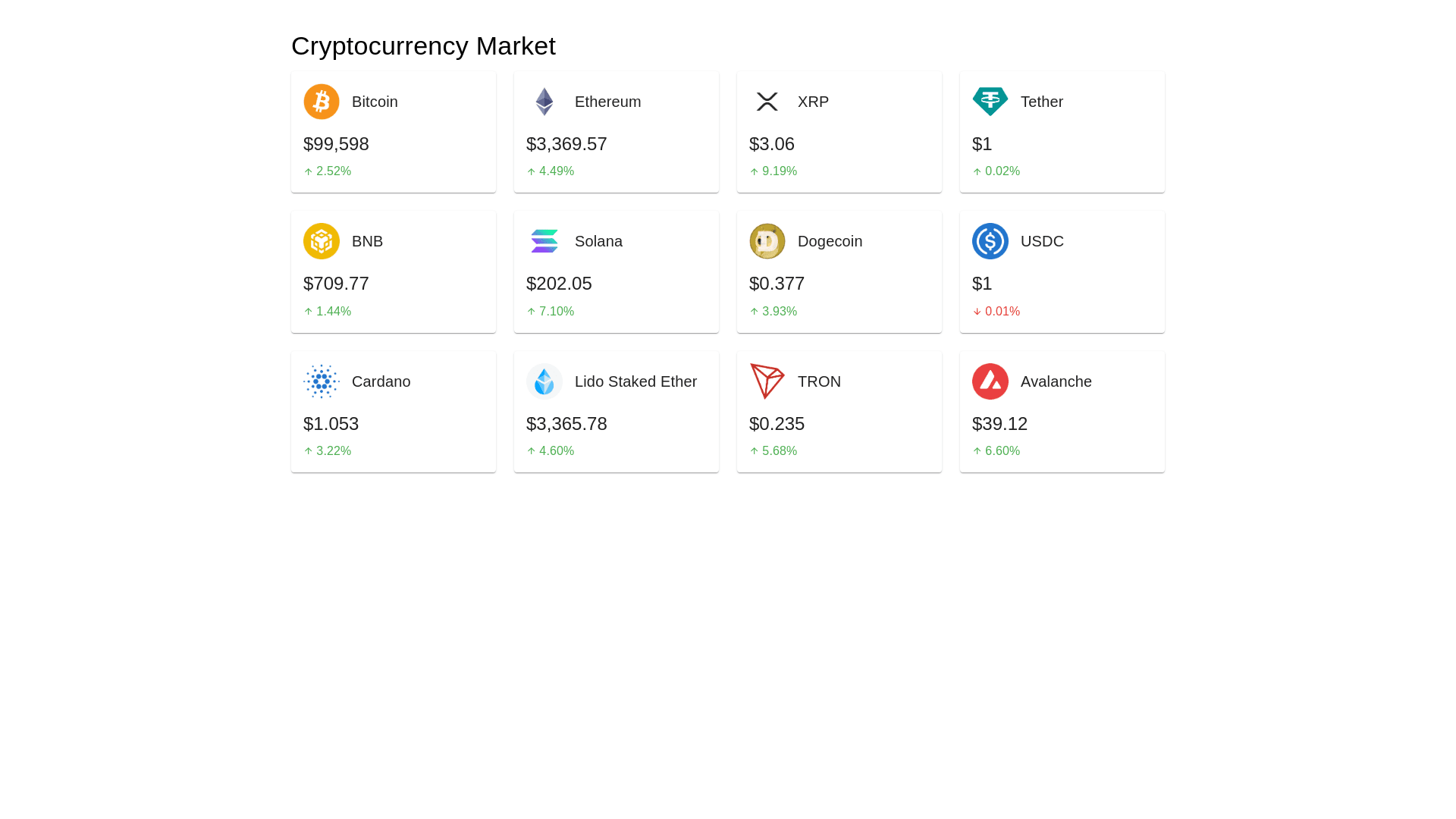
Task: Click the Solana striped logo icon
Action: tap(544, 241)
